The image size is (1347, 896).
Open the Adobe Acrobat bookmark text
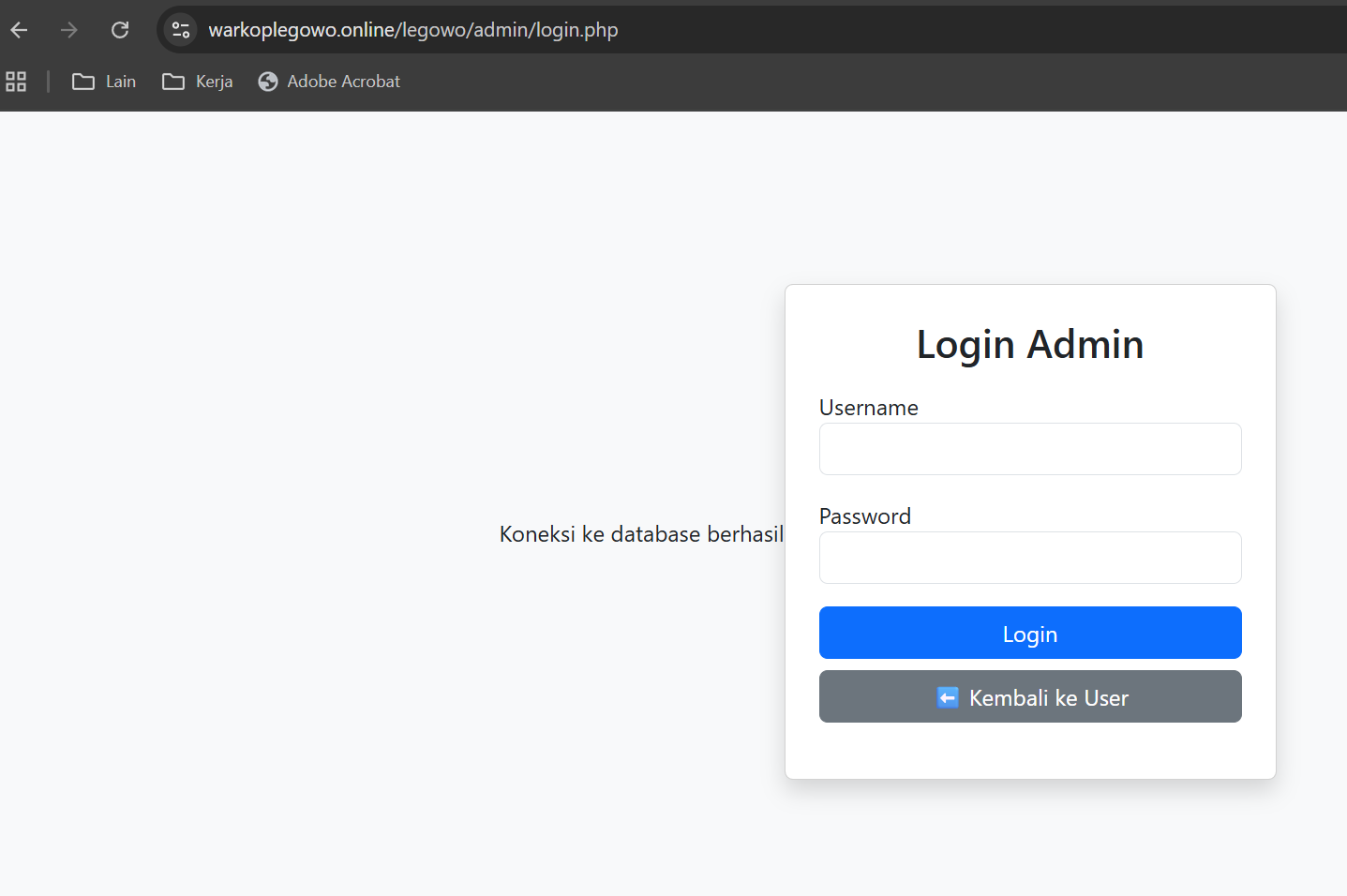tap(343, 82)
